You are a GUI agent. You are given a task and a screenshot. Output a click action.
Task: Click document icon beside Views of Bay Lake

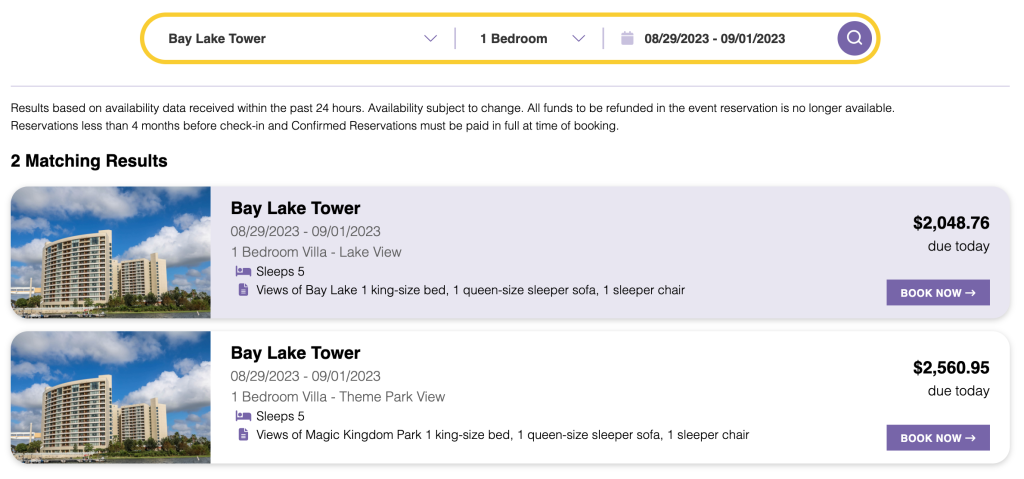pyautogui.click(x=244, y=289)
